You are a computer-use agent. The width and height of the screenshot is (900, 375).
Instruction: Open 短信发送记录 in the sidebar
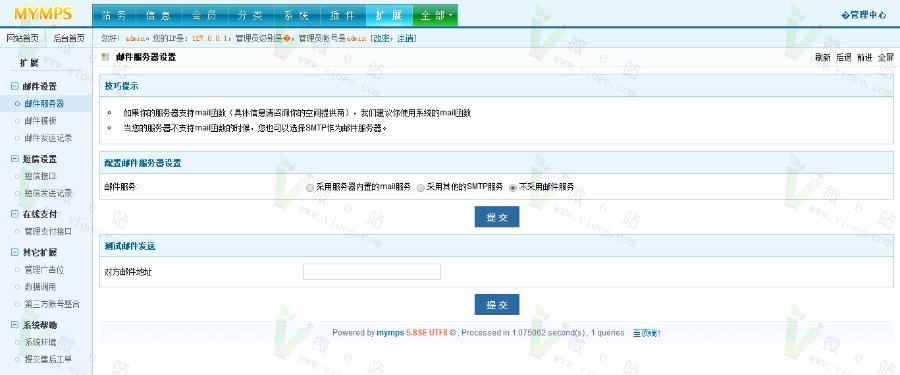point(48,194)
